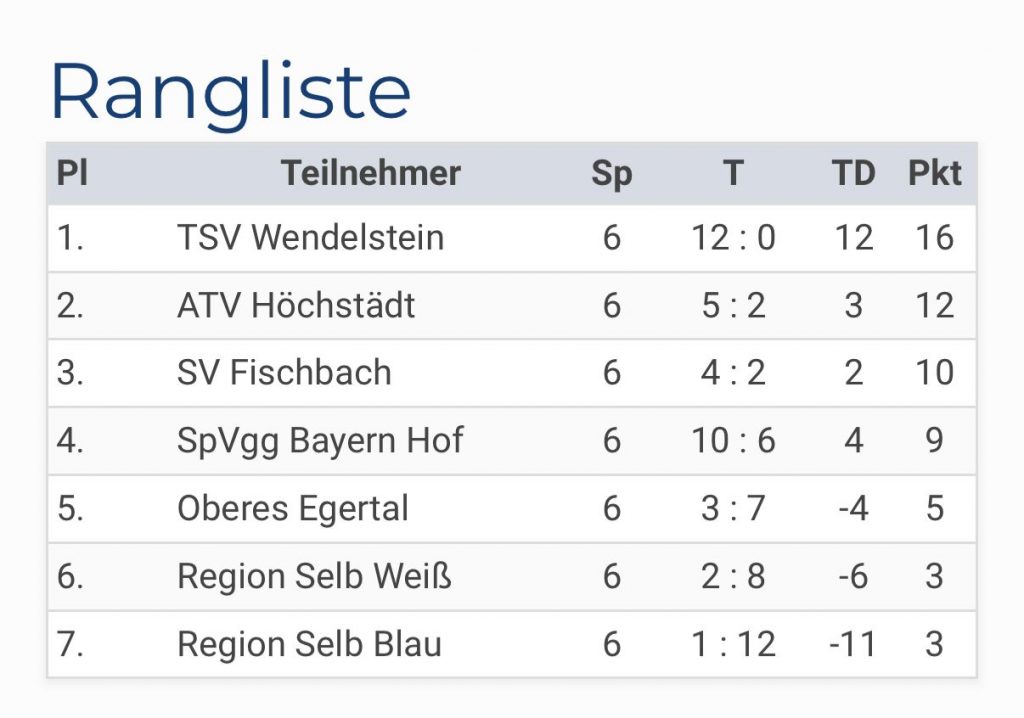The height and width of the screenshot is (718, 1024).
Task: Open the ATV Höchstädt team entry
Action: click(x=296, y=305)
